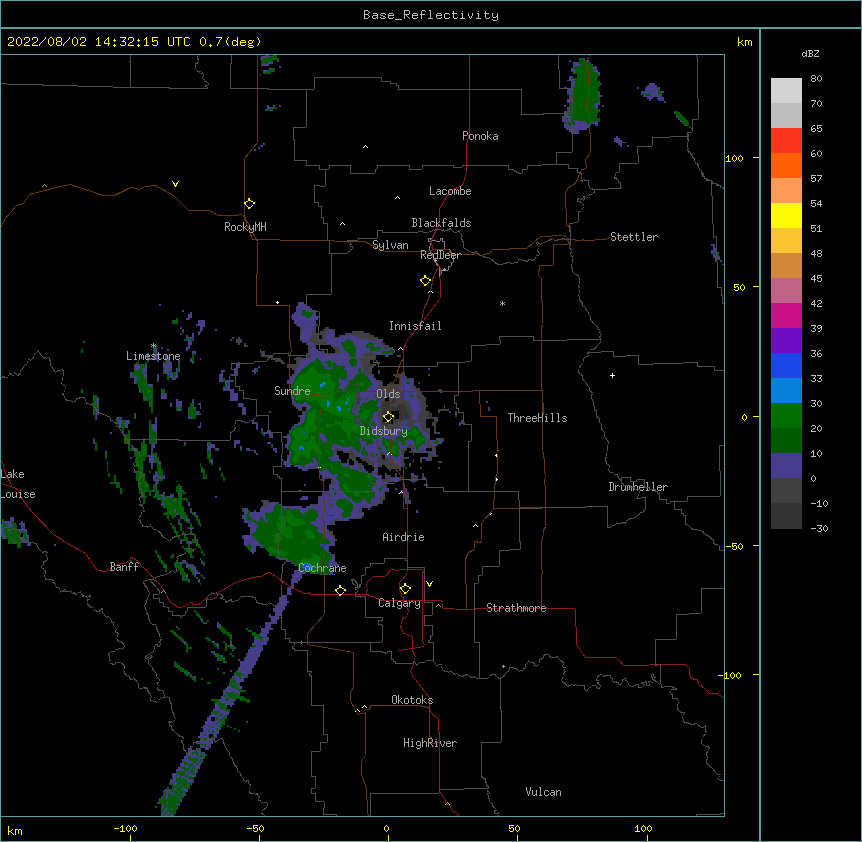Click the Vulcan label
The height and width of the screenshot is (842, 862).
click(x=543, y=792)
